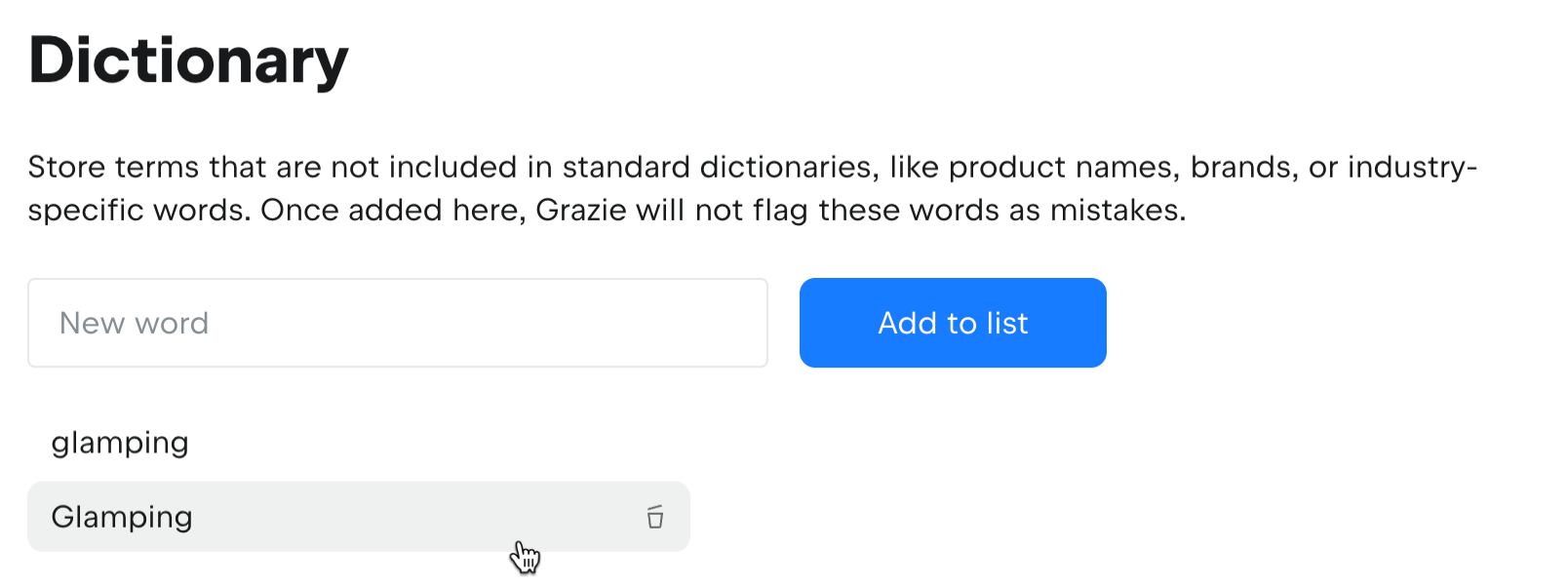Click the 'Glamping' label in the hovered row
Image resolution: width=1568 pixels, height=587 pixels.
point(122,517)
